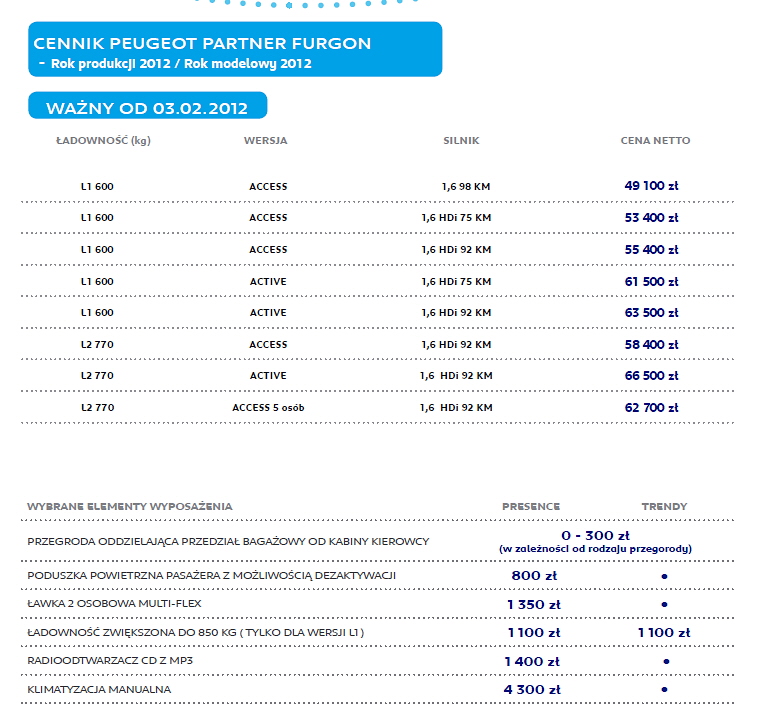Screen dimensions: 779x726
Task: Select the price '55 400 zł'
Action: (x=651, y=249)
